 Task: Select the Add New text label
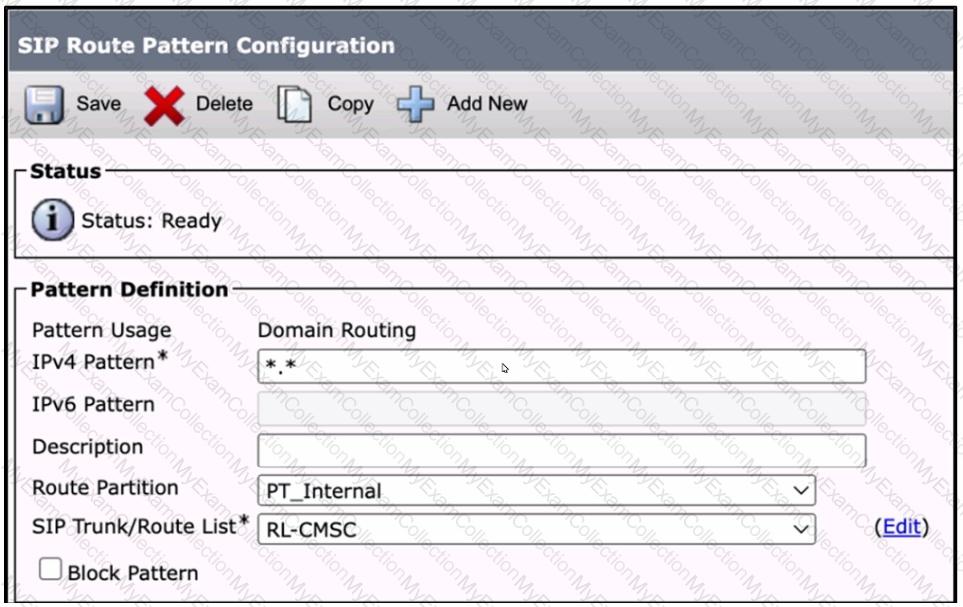pyautogui.click(x=487, y=104)
